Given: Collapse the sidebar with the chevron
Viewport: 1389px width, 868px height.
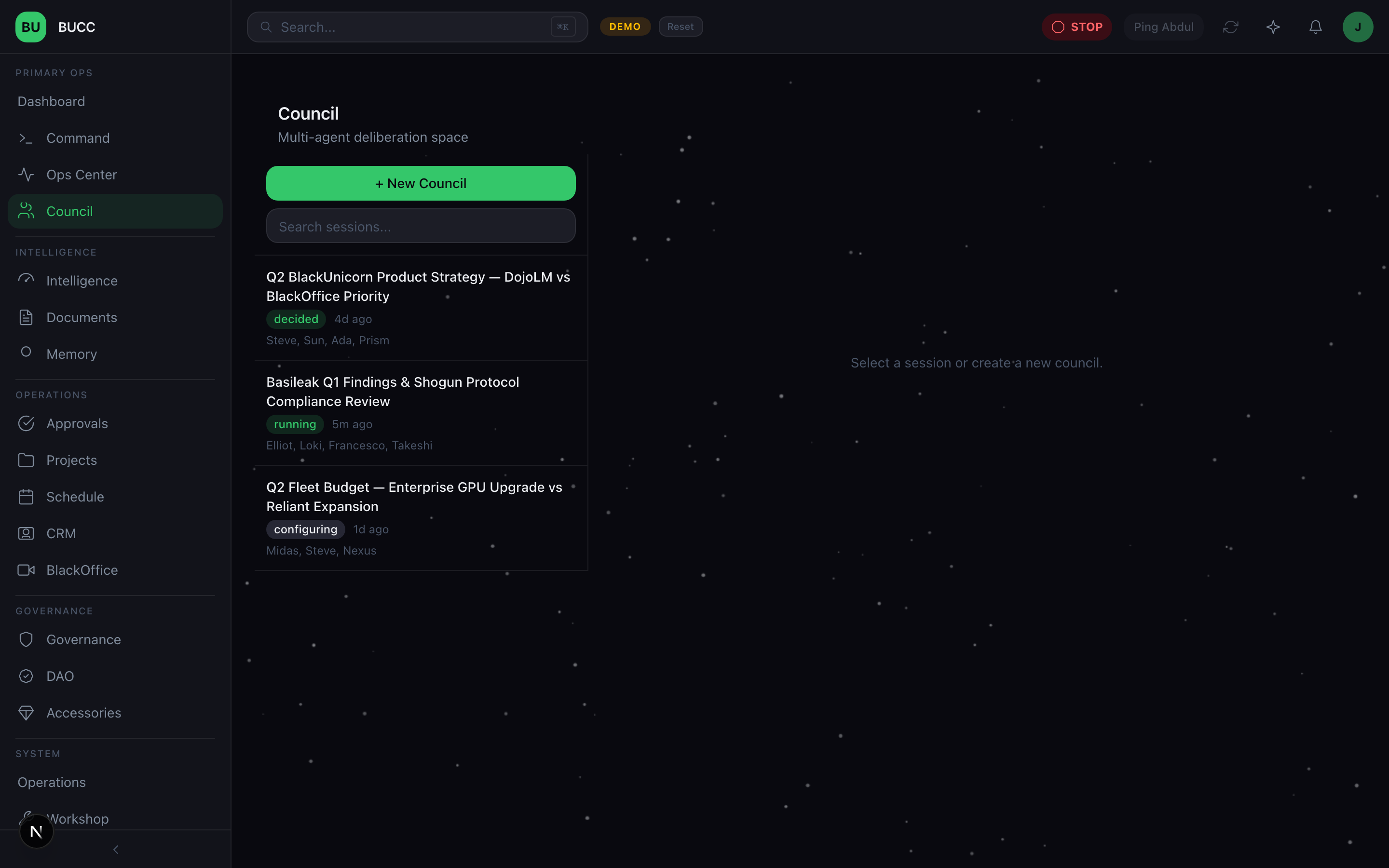Looking at the screenshot, I should pos(115,850).
